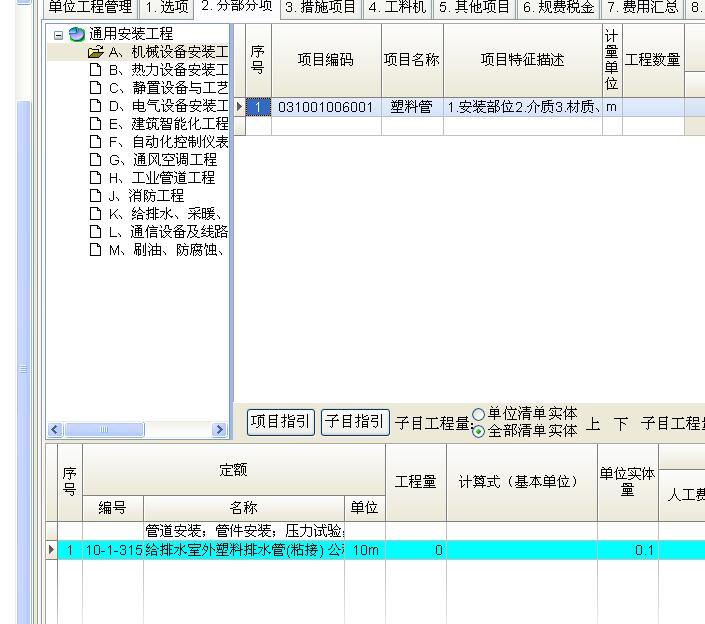
Task: Select tree item B、热力设备安装工
Action: [169, 70]
